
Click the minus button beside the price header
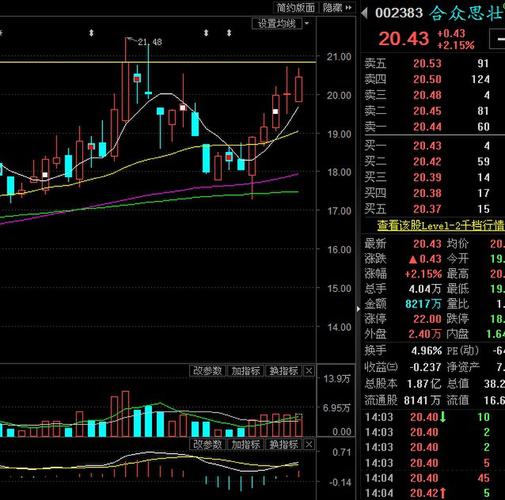[x=498, y=39]
